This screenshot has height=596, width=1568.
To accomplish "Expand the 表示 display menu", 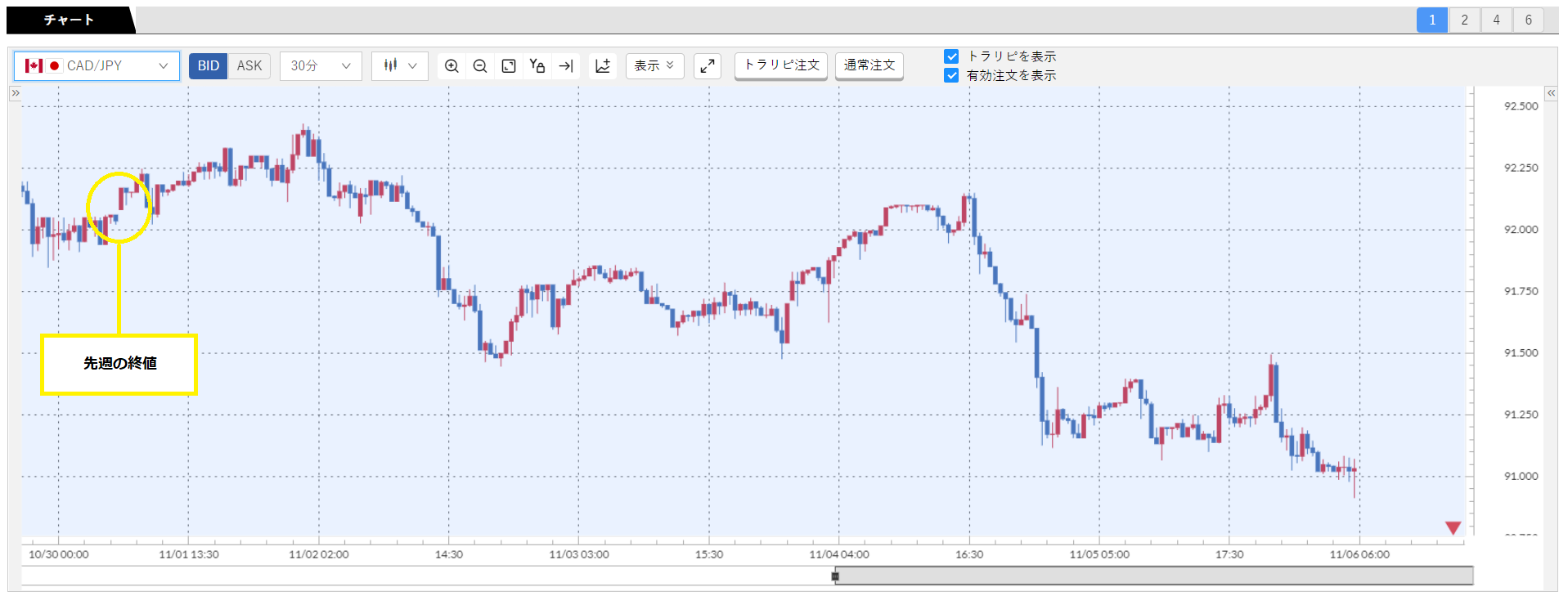I will click(654, 66).
